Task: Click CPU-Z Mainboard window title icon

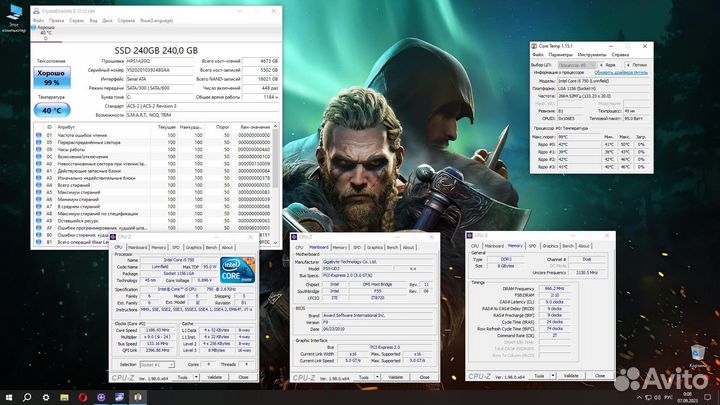Action: click(294, 237)
